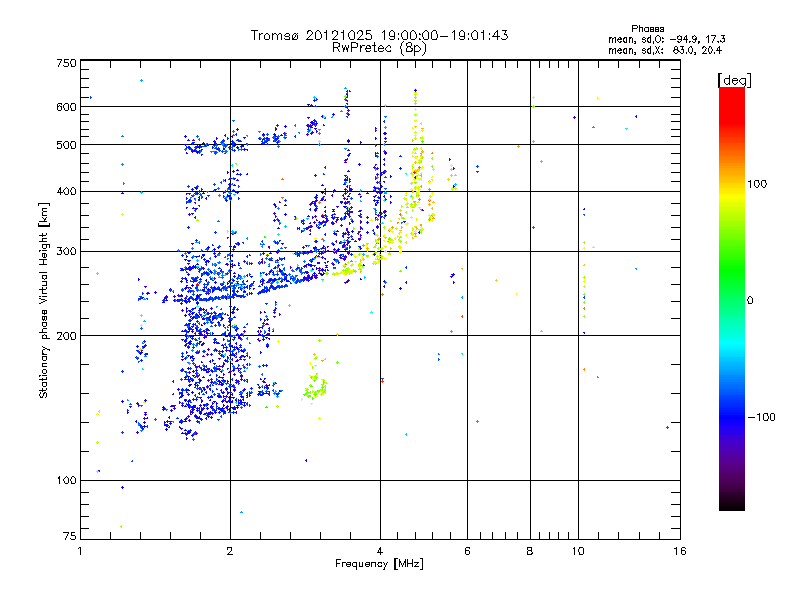Click the plot title 'Tromsø 20121025 19:00:00-19:01:43'
This screenshot has height=600, width=800.
click(x=379, y=35)
